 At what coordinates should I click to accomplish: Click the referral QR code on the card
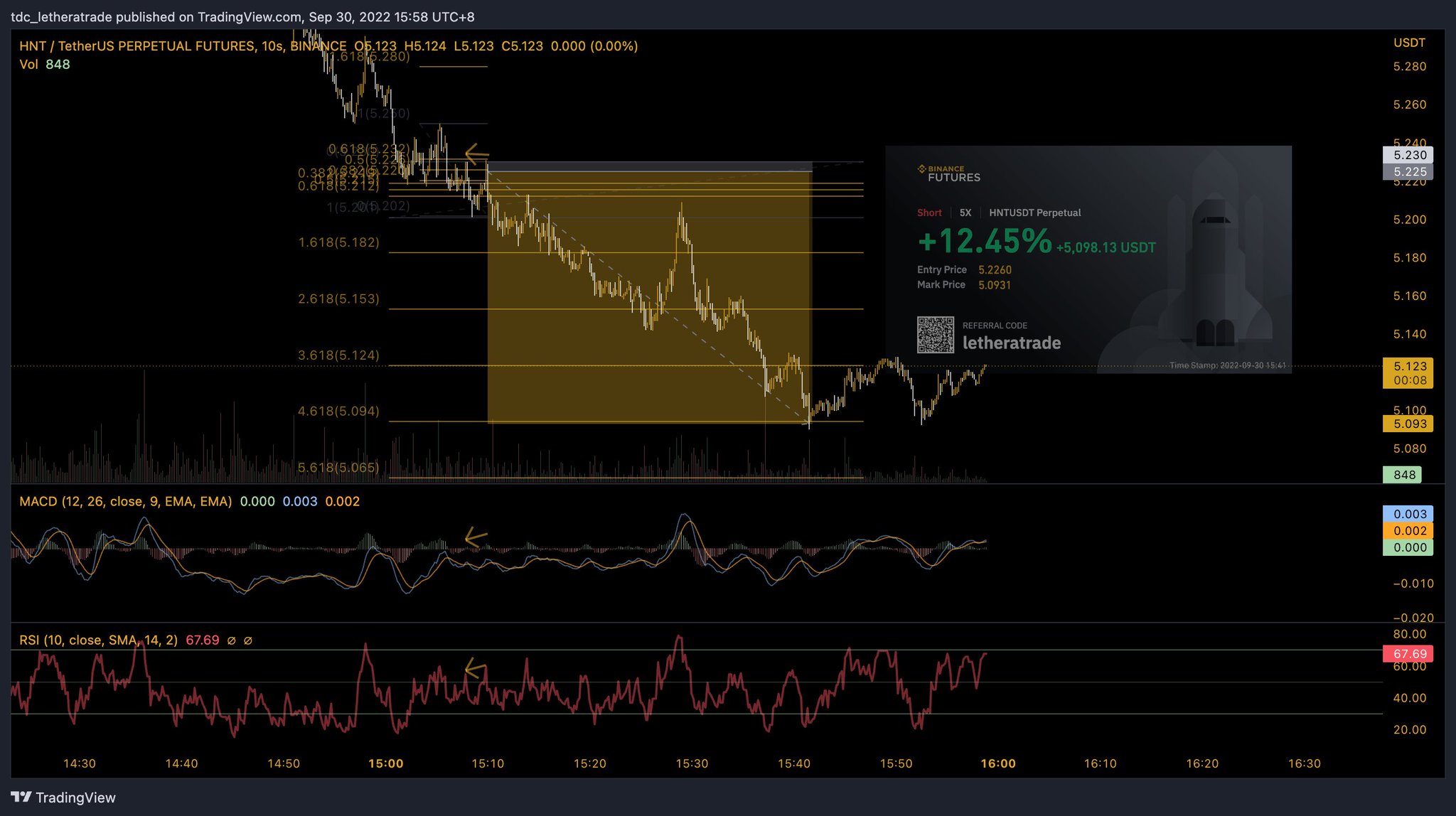936,335
